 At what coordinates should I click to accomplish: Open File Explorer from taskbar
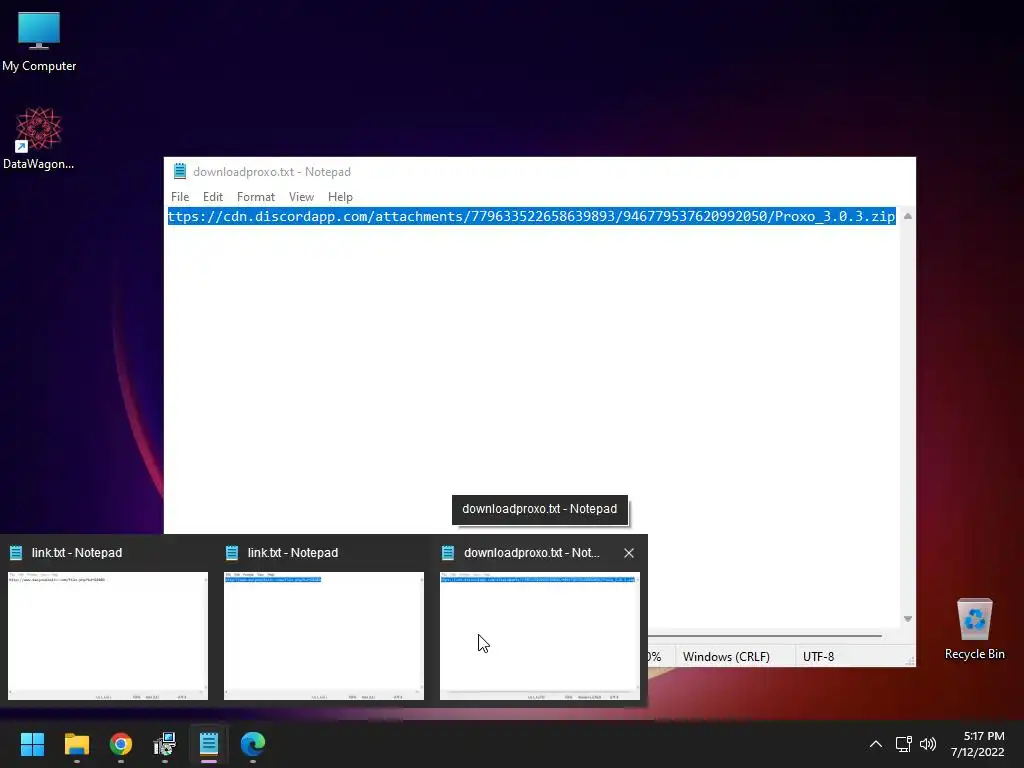click(x=76, y=744)
